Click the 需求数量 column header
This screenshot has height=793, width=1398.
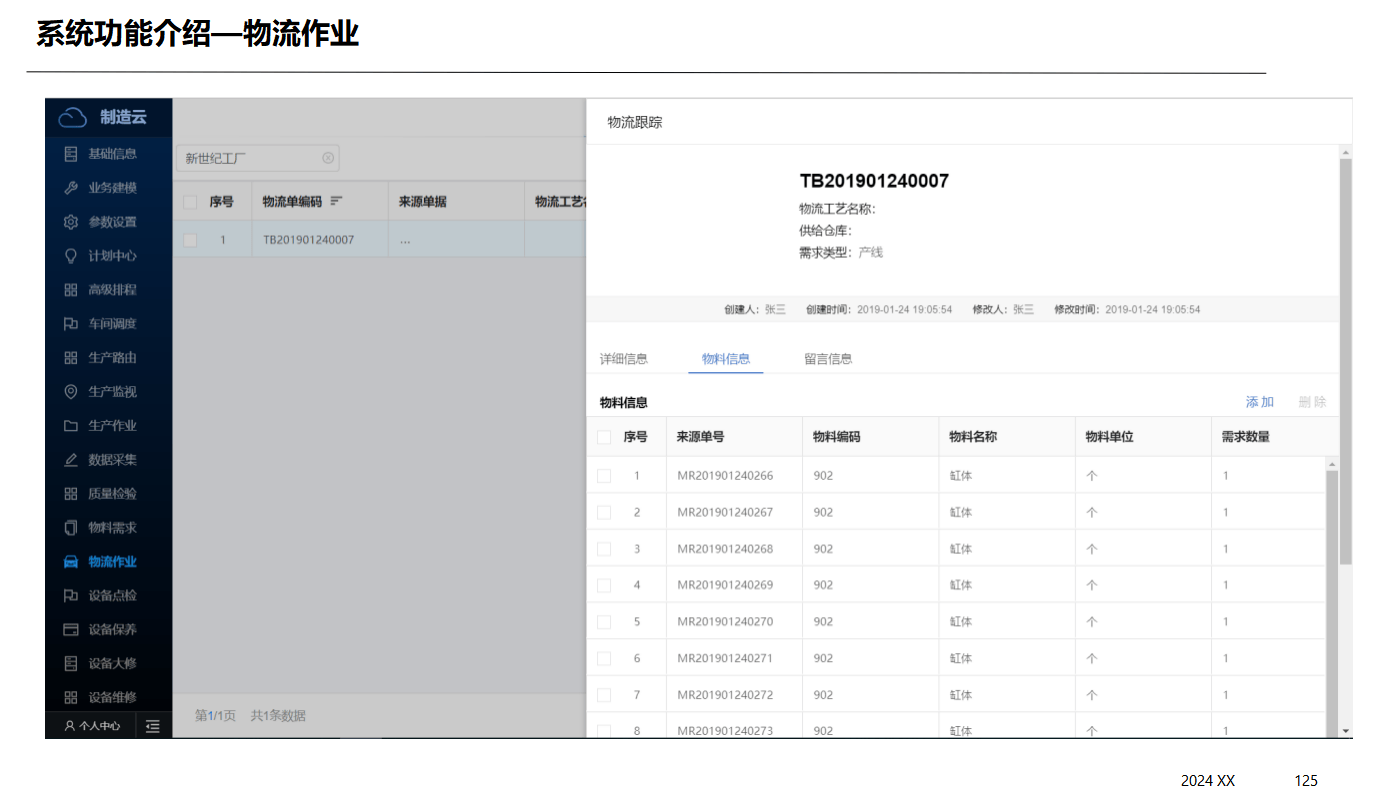click(x=1246, y=437)
